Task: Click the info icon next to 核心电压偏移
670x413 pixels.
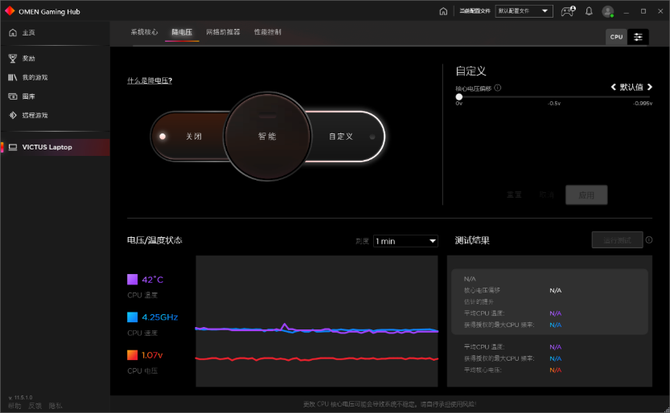Action: [498, 88]
